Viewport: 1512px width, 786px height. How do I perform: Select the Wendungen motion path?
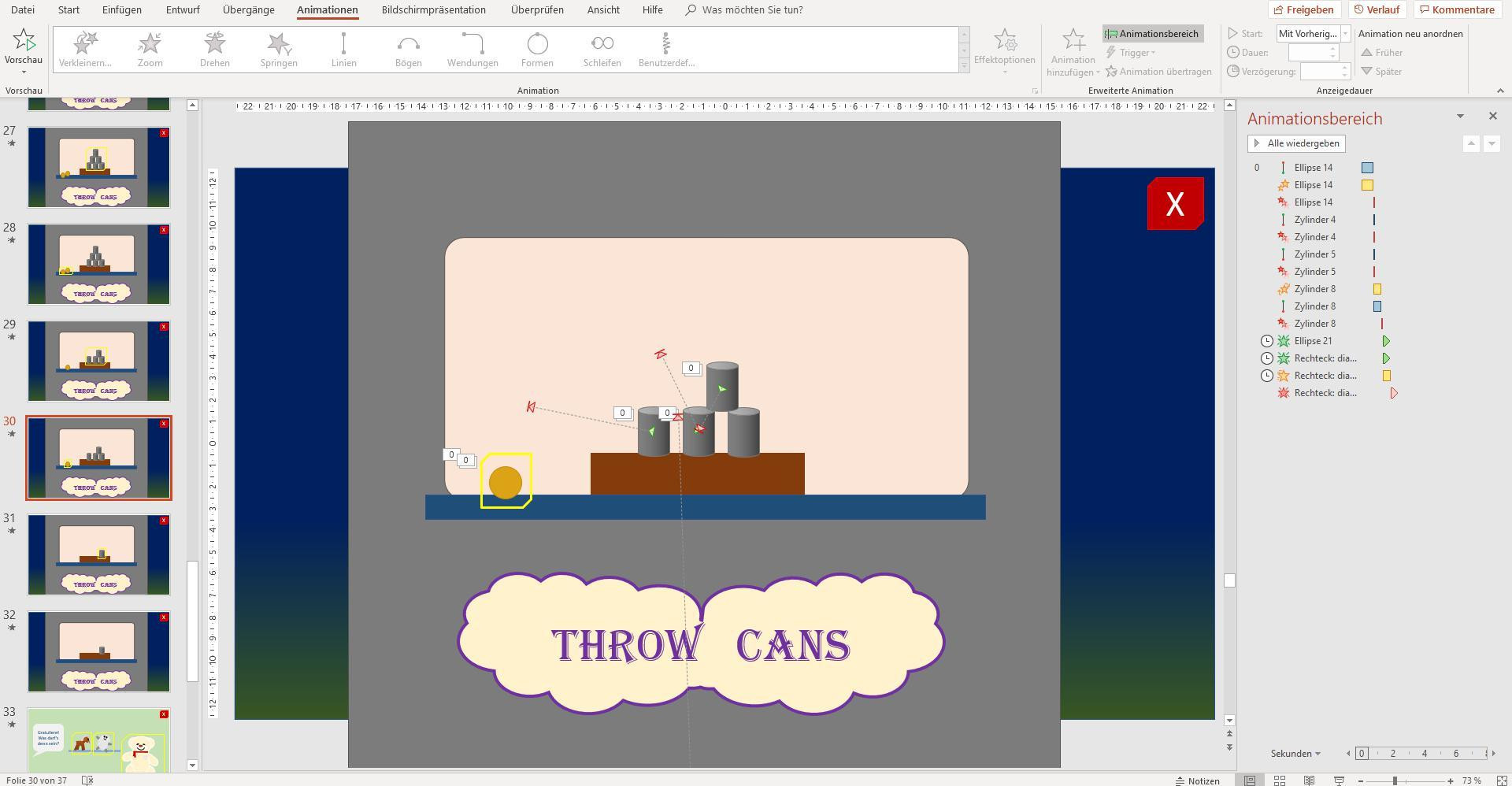pos(472,50)
